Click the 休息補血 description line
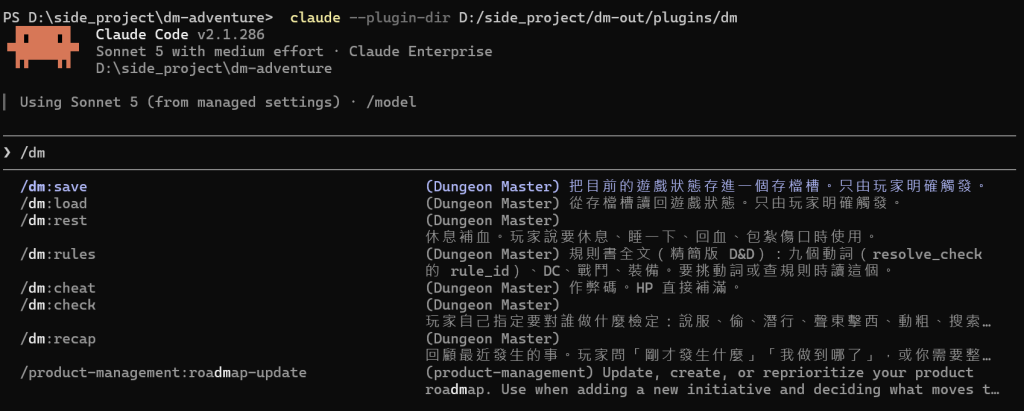1024x411 pixels. pyautogui.click(x=650, y=237)
